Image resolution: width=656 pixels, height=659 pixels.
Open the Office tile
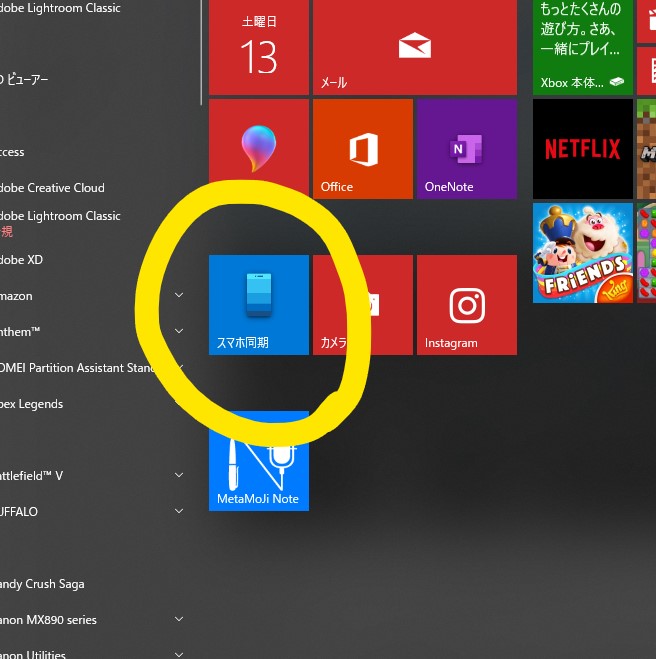362,148
